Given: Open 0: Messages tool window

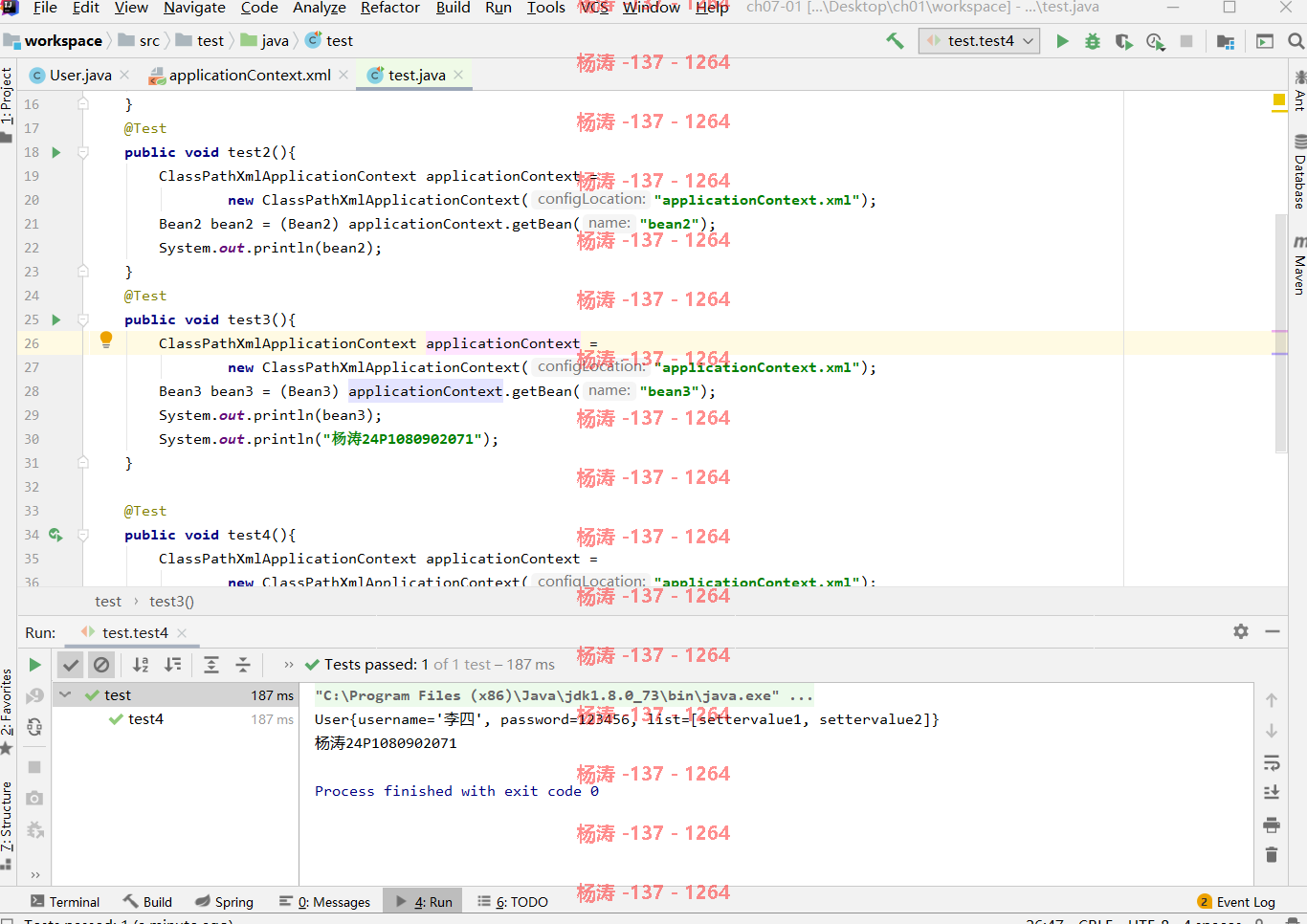Looking at the screenshot, I should [x=325, y=902].
